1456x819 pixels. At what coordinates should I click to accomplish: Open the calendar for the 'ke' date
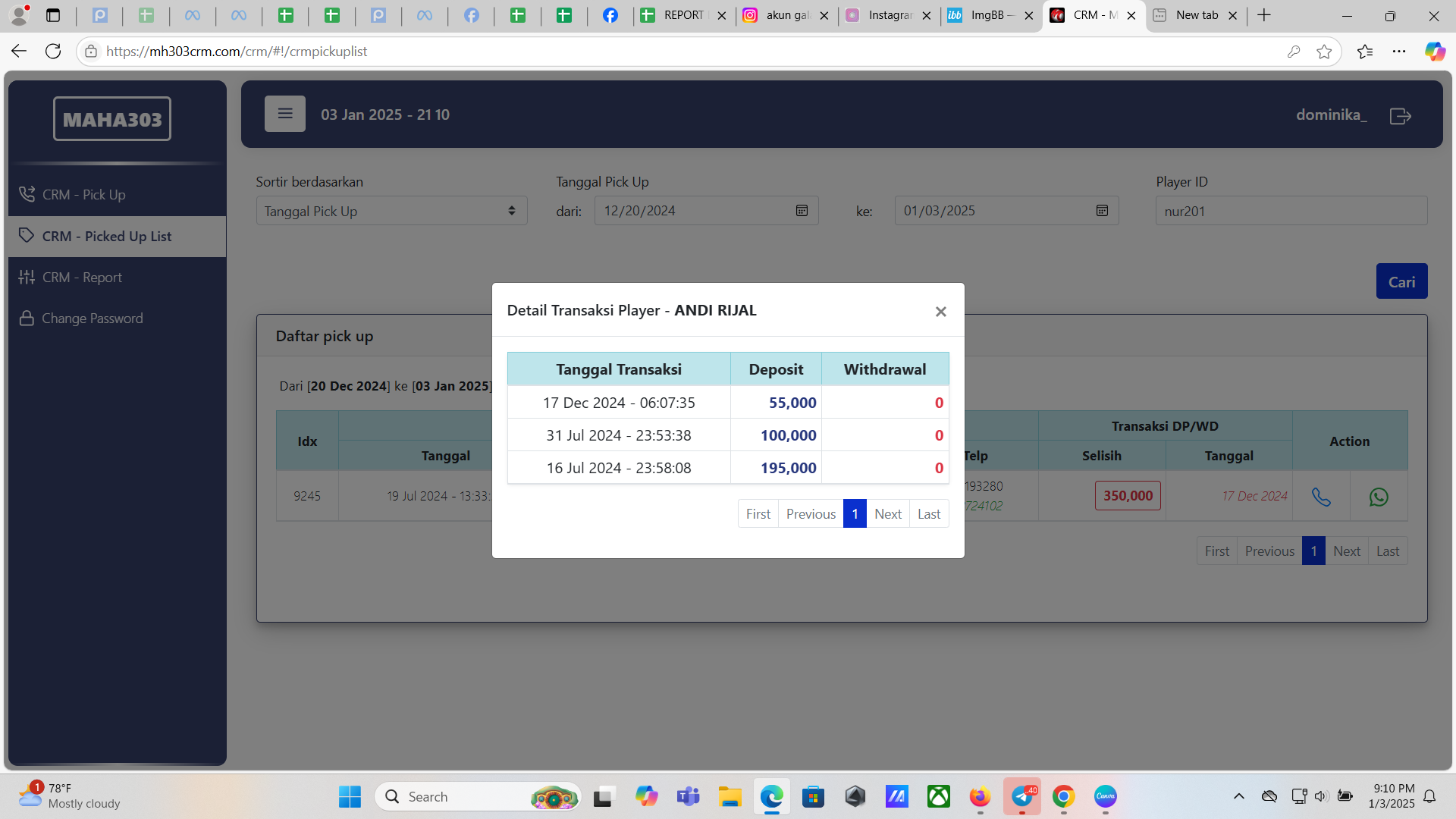click(1101, 210)
